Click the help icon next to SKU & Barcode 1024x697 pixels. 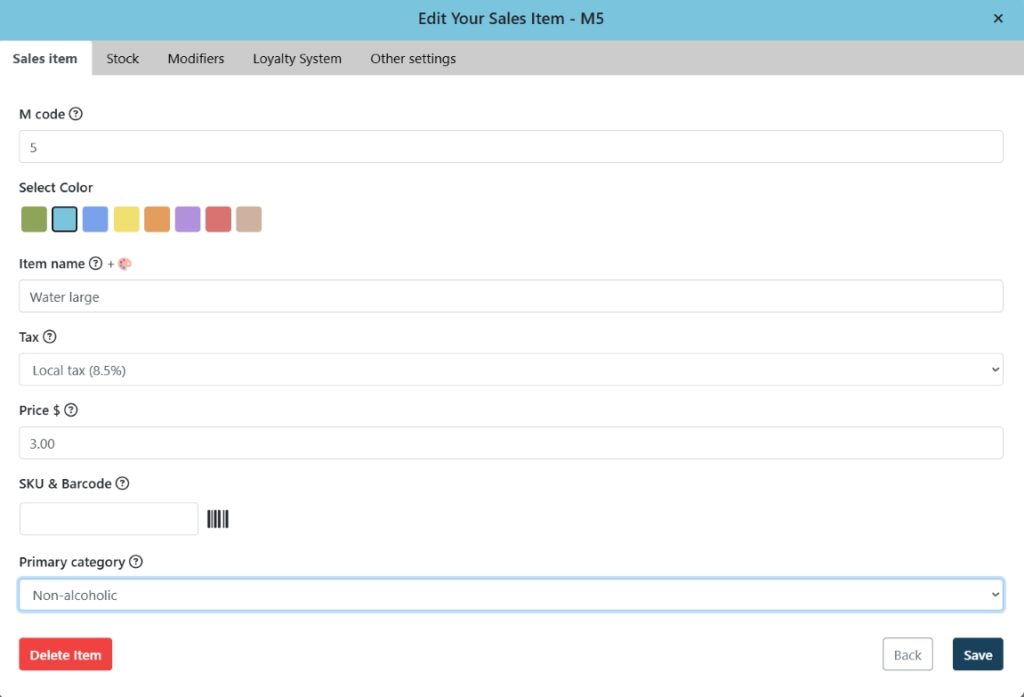123,484
